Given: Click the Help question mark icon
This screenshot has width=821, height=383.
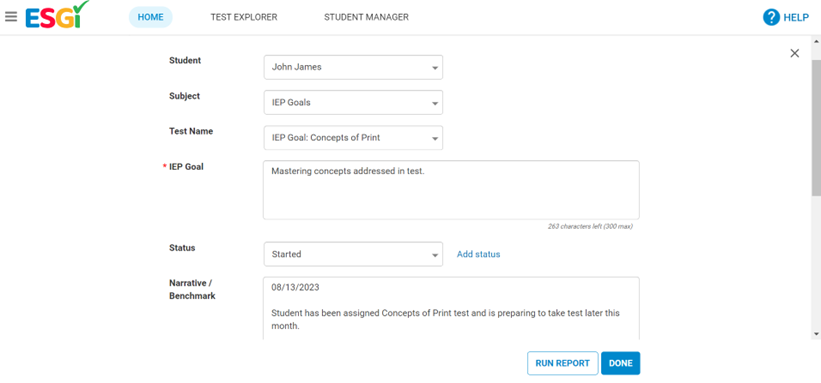Looking at the screenshot, I should 771,17.
